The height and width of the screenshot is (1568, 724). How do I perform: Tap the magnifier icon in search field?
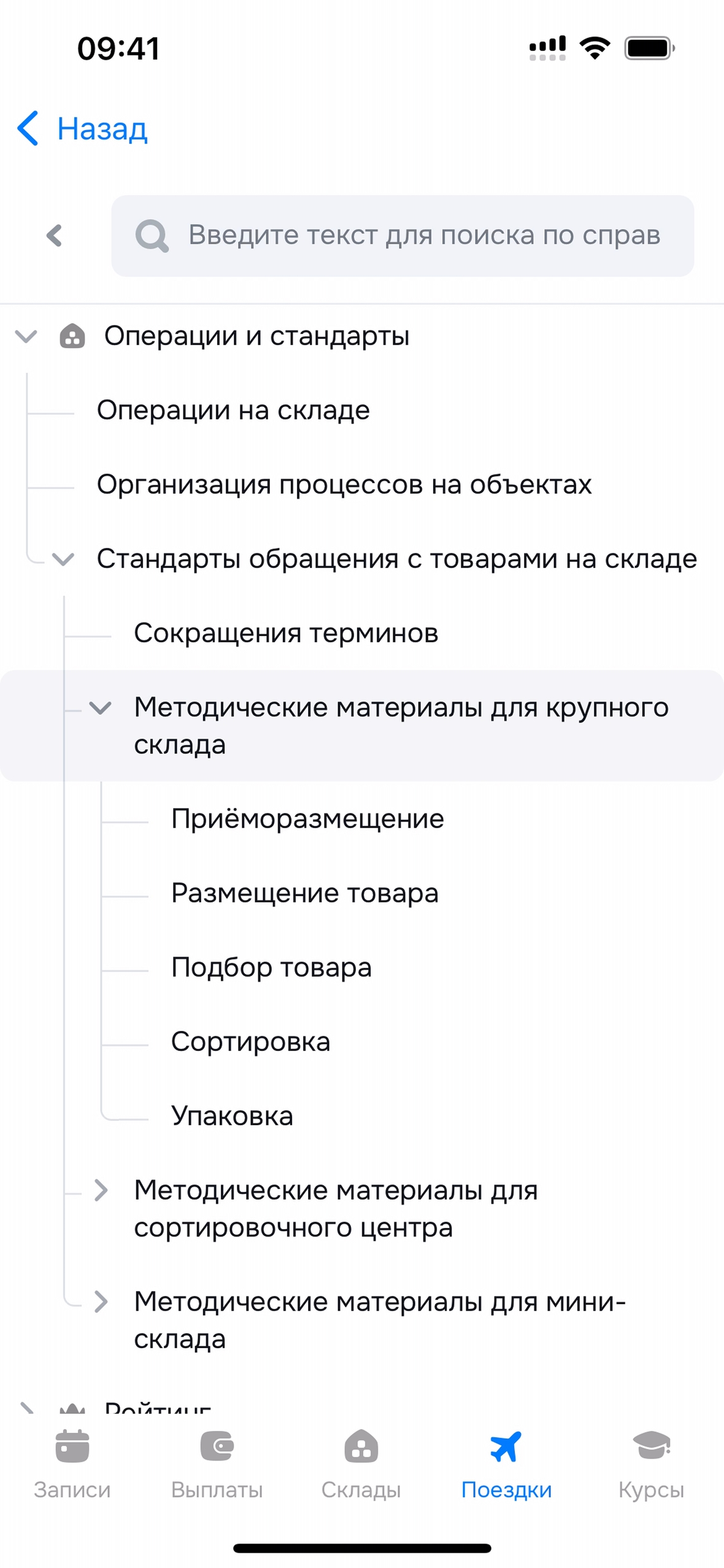[152, 235]
